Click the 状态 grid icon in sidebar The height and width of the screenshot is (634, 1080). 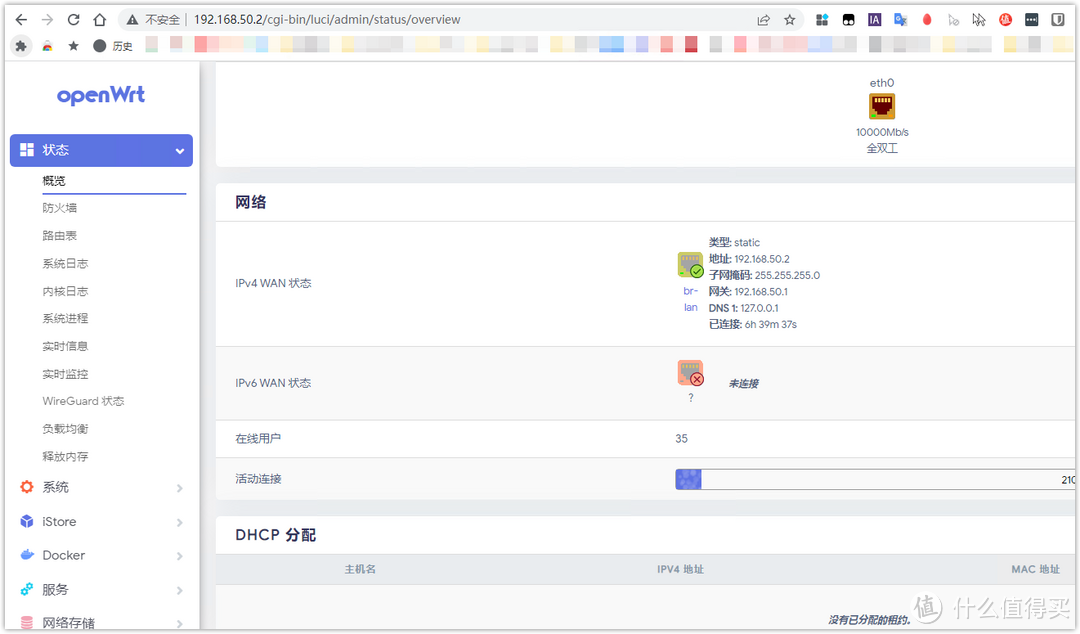tap(27, 150)
